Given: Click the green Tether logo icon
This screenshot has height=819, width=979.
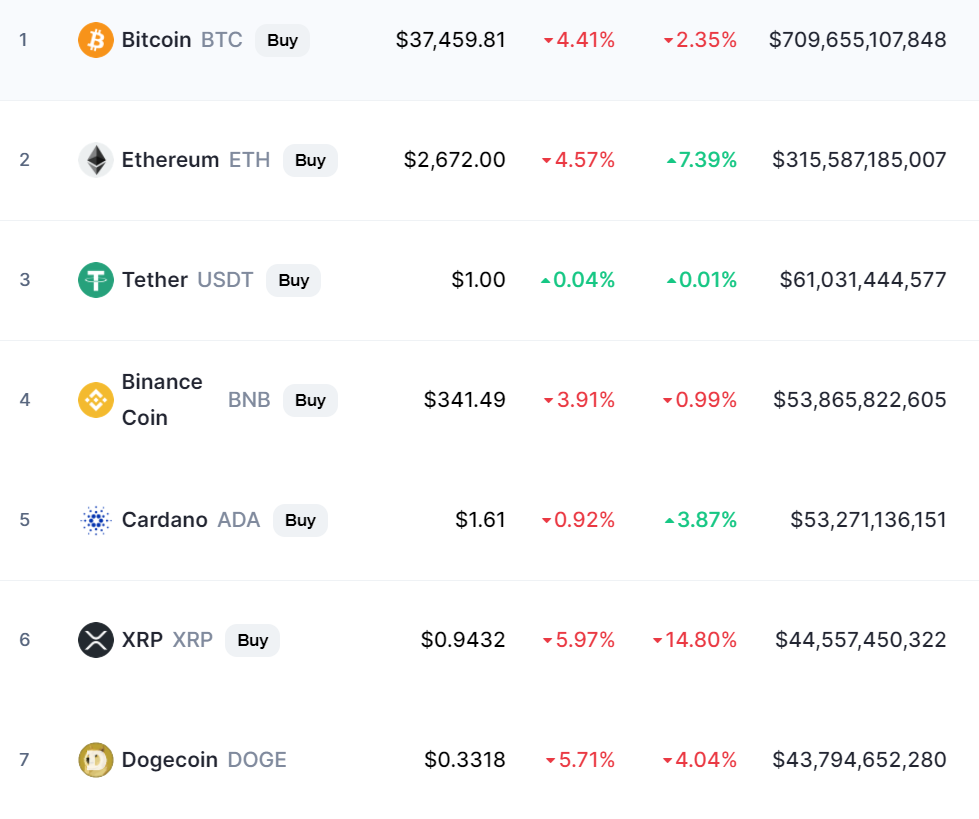Looking at the screenshot, I should coord(96,280).
